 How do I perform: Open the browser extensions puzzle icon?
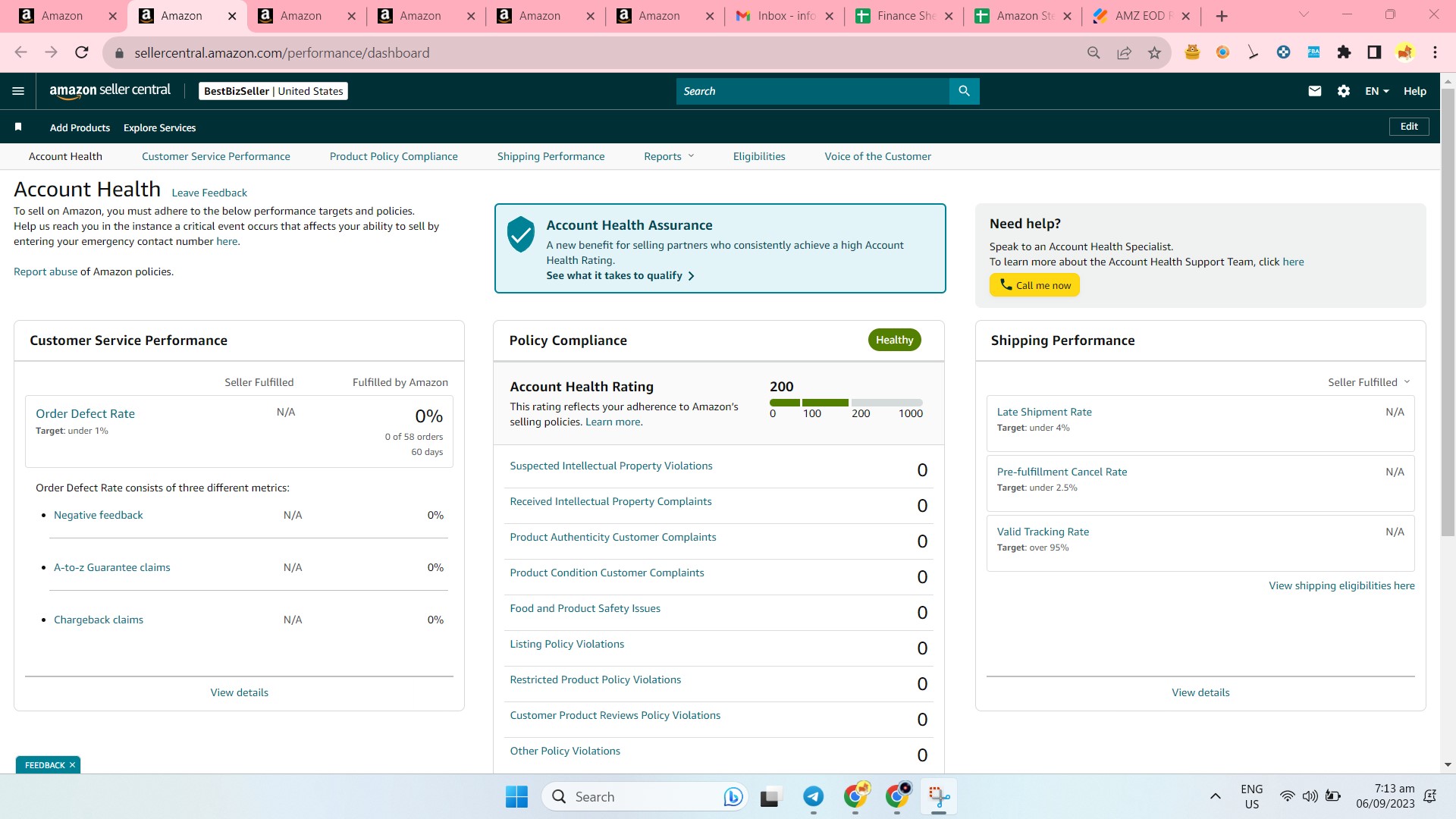click(1344, 52)
